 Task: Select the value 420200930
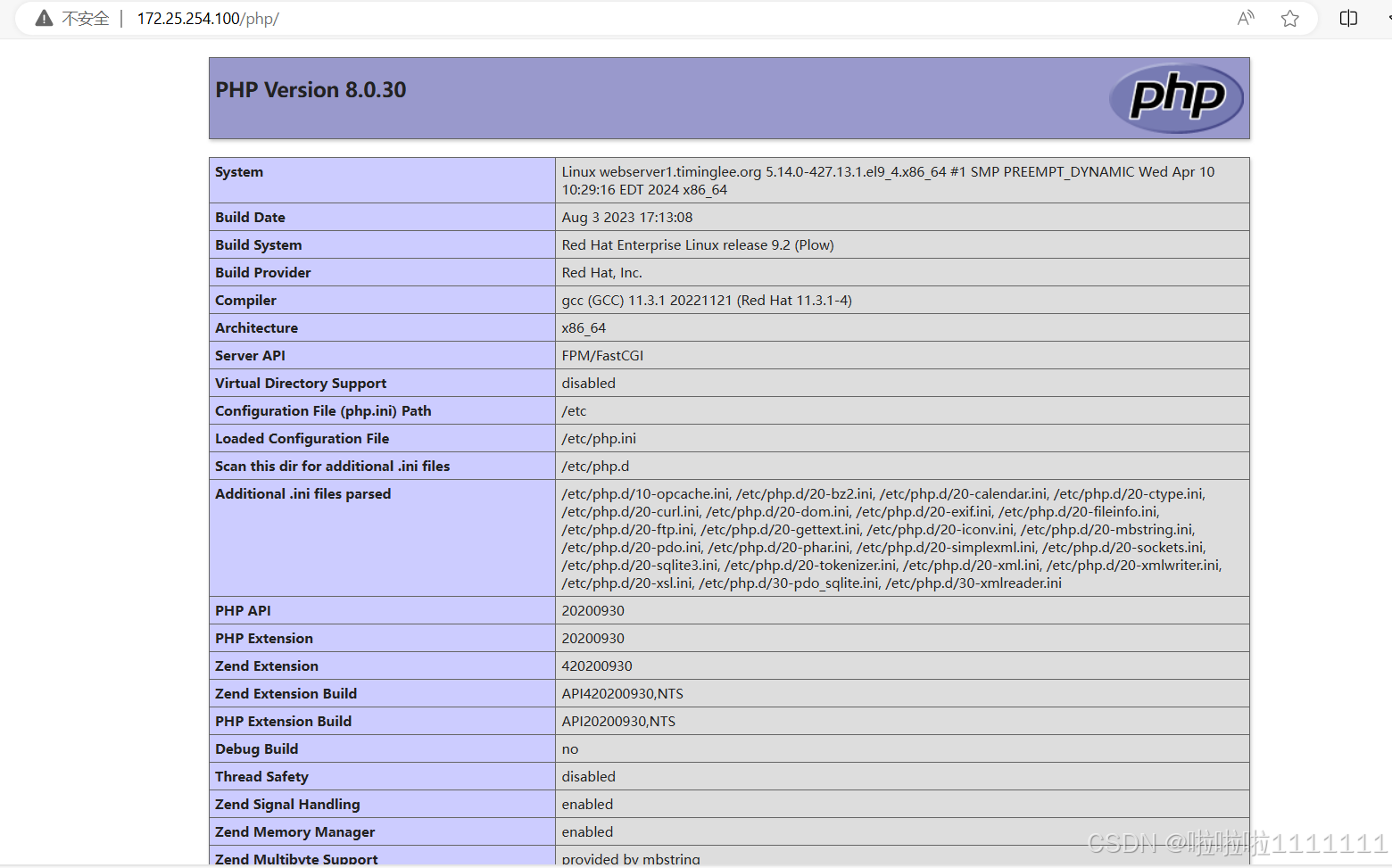click(x=596, y=666)
